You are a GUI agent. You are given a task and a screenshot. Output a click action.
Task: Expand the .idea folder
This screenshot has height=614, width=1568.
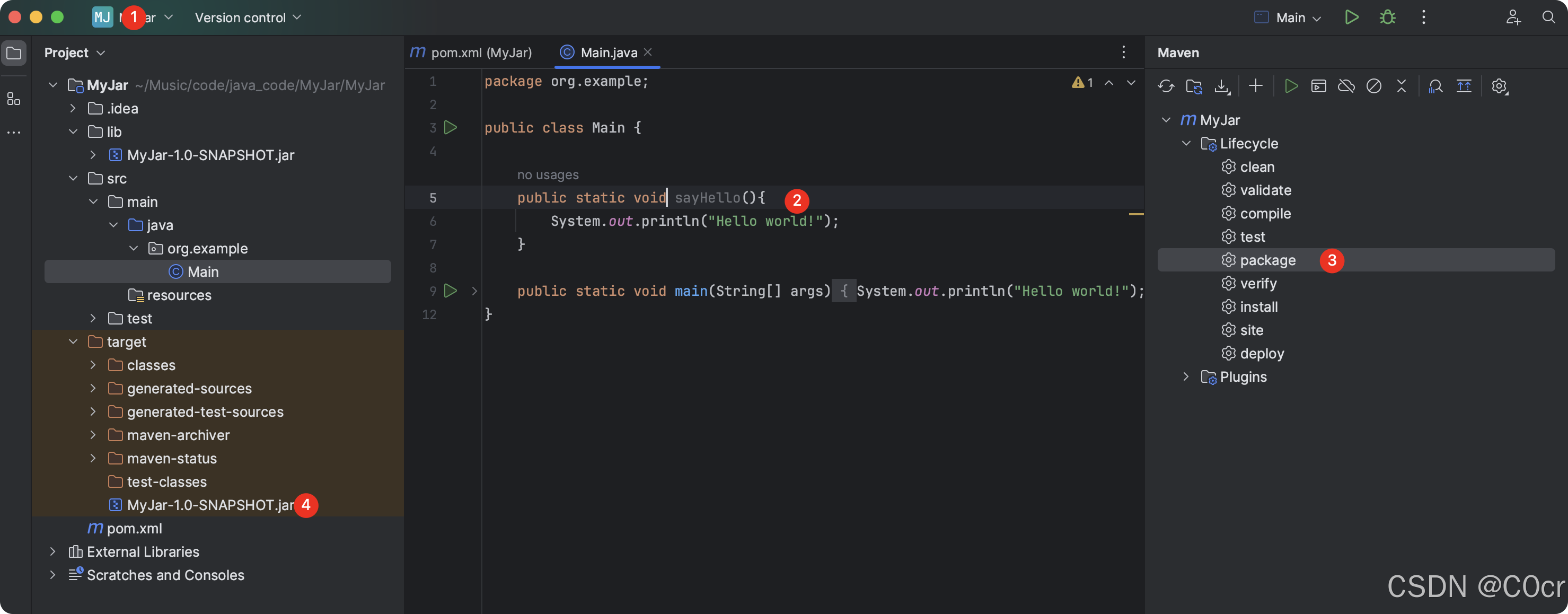point(73,108)
